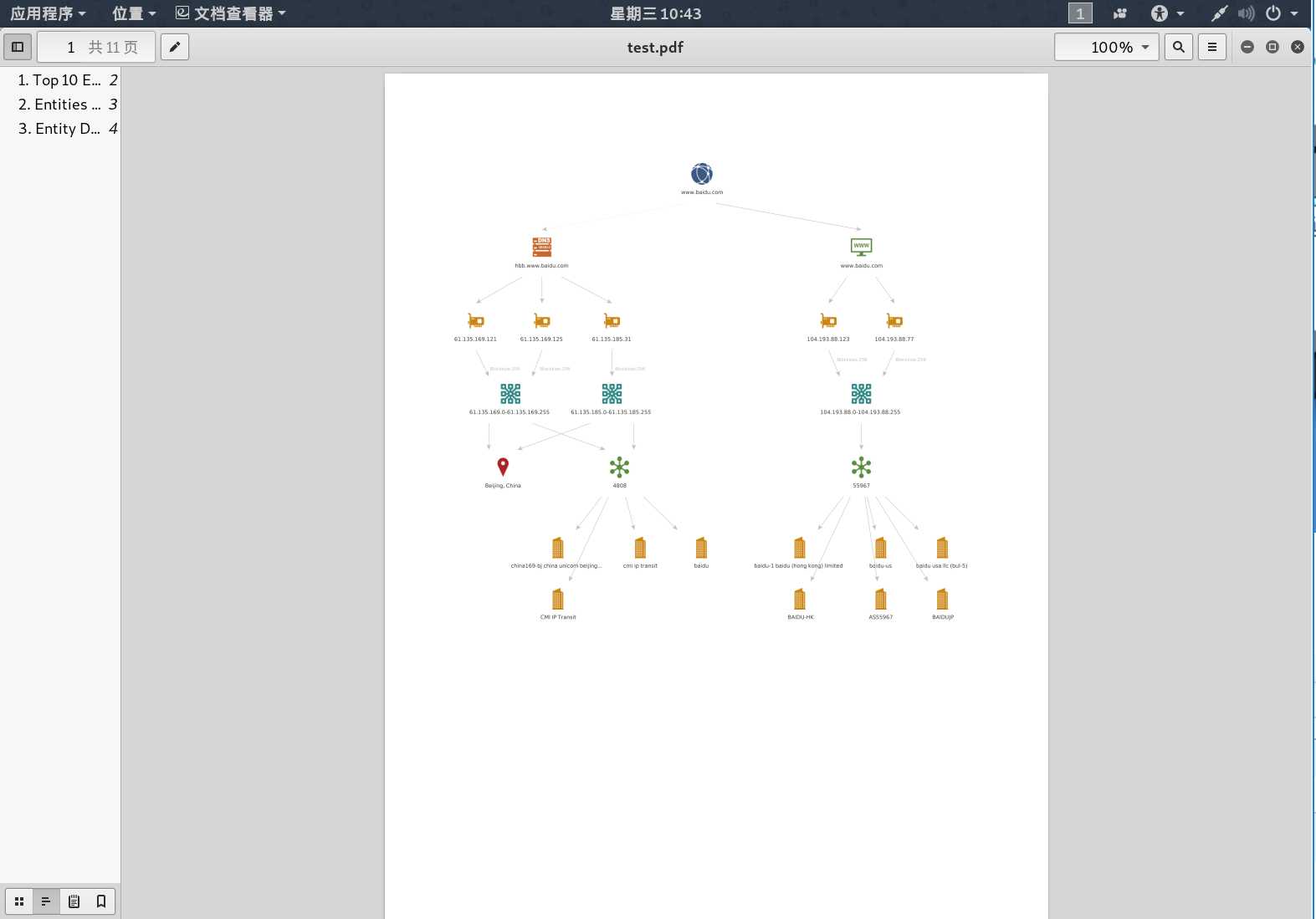Switch sidebar to bookmarks view
This screenshot has width=1316, height=919.
point(101,901)
